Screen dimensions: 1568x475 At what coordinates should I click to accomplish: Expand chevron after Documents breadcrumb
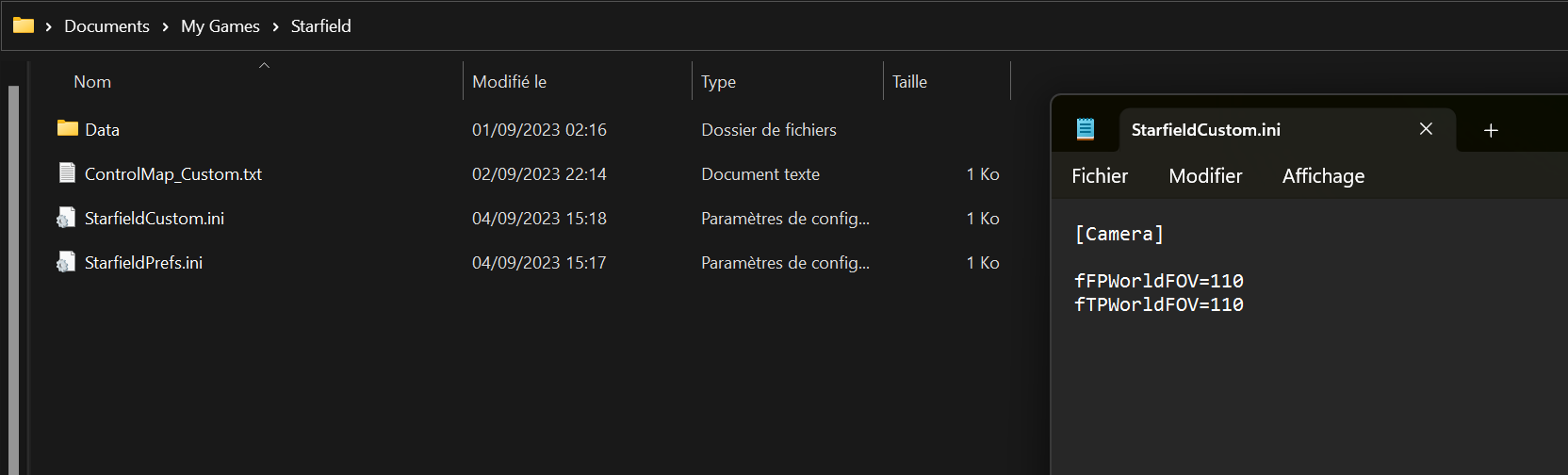coord(165,26)
